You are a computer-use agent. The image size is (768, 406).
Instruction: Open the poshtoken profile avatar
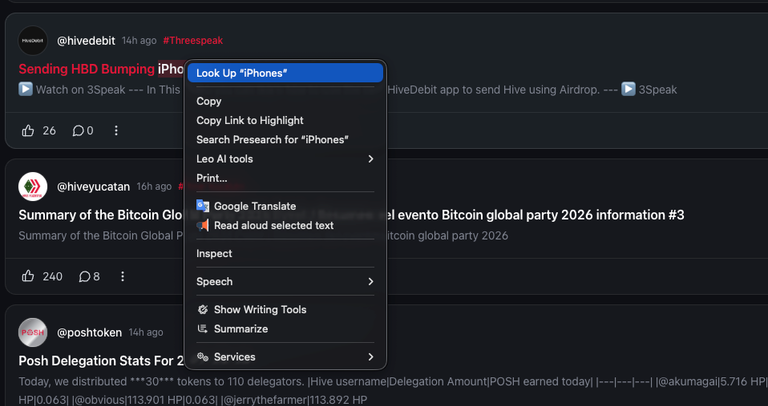(33, 333)
